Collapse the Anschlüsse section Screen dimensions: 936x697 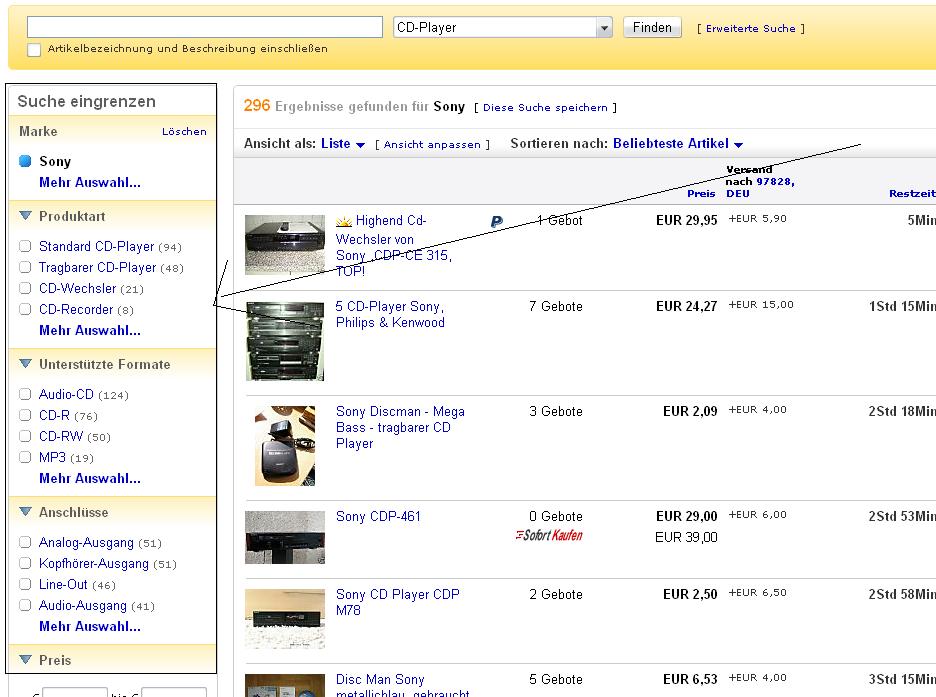click(x=25, y=511)
